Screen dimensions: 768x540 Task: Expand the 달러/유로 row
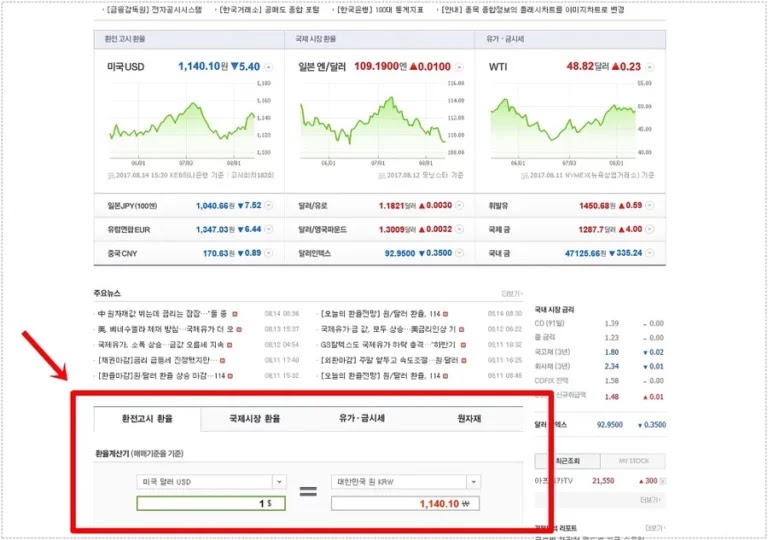(459, 205)
